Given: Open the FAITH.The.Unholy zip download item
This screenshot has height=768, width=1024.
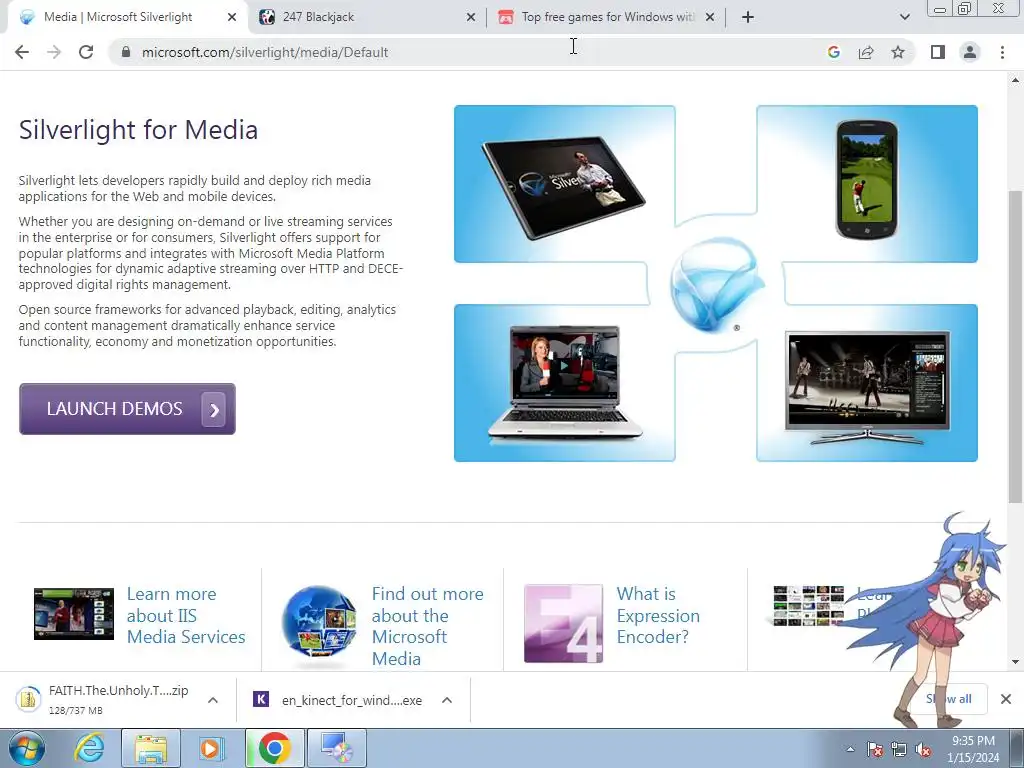Looking at the screenshot, I should tap(104, 699).
